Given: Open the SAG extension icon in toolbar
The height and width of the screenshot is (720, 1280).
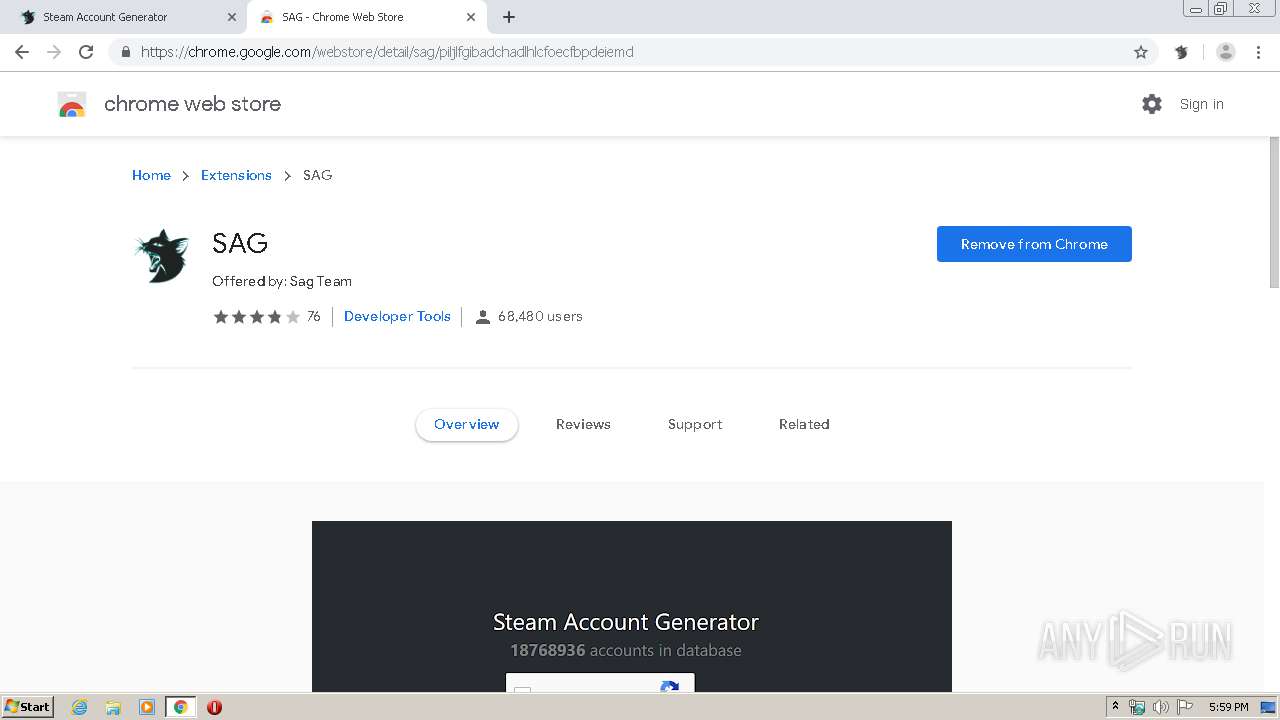Looking at the screenshot, I should tap(1181, 52).
